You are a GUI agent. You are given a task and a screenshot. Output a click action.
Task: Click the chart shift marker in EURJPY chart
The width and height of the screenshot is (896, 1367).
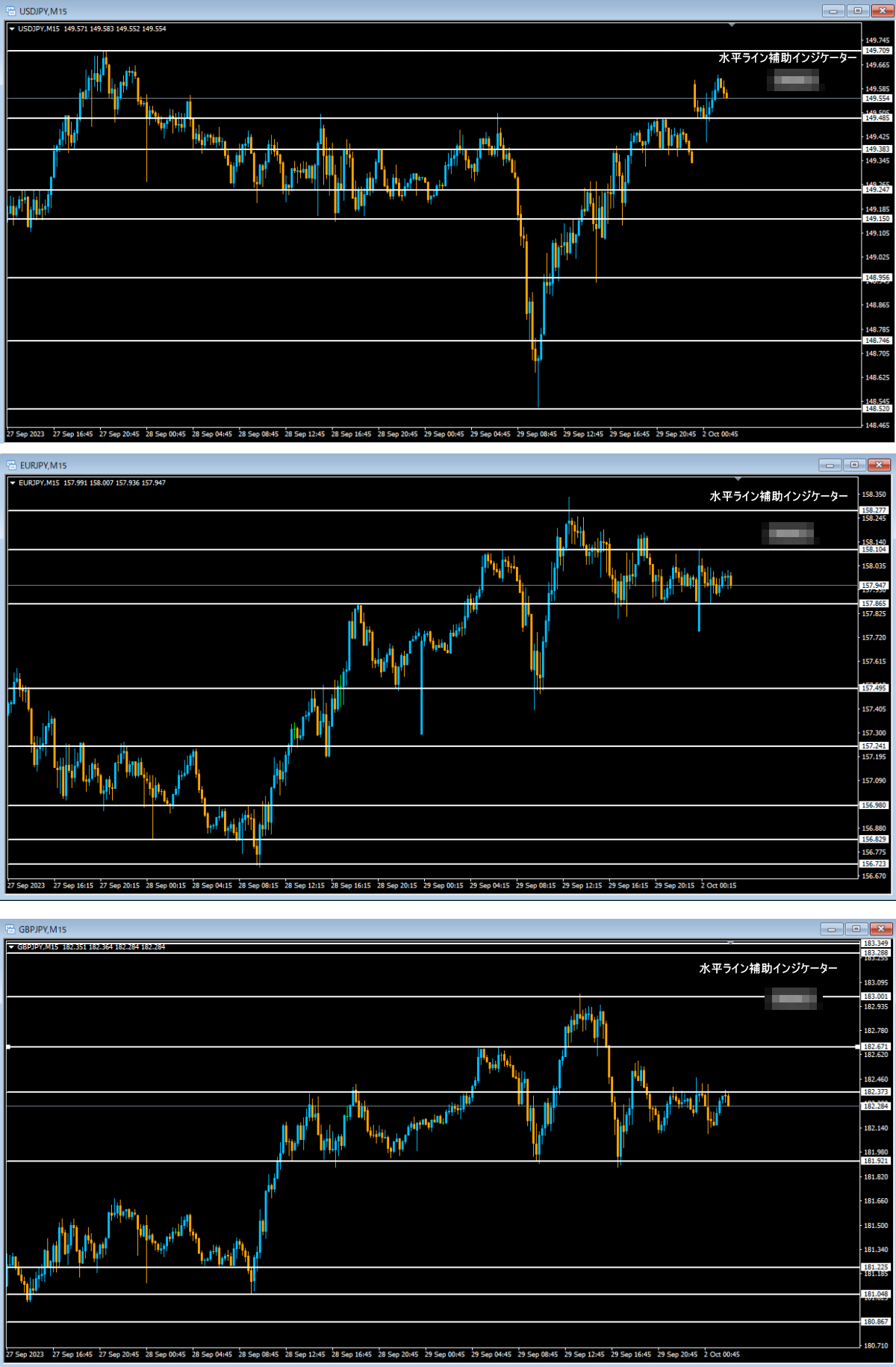tap(738, 479)
